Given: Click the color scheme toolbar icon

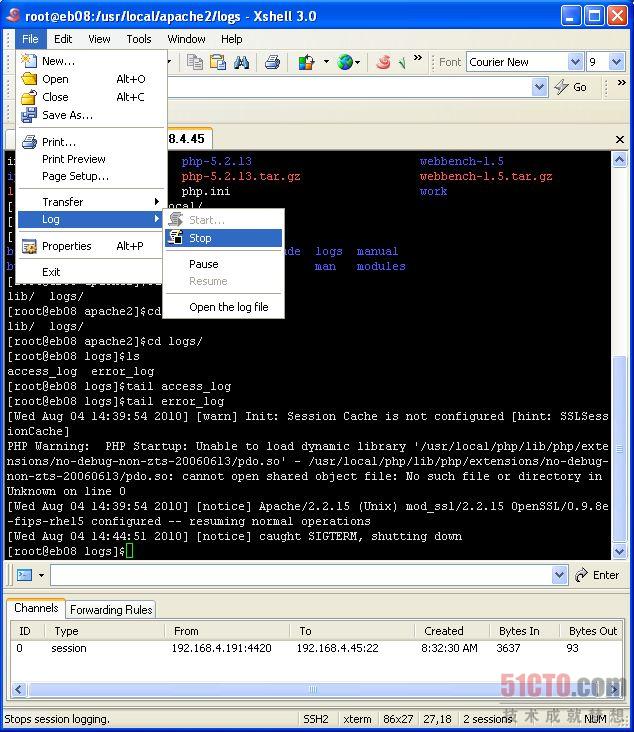Looking at the screenshot, I should pyautogui.click(x=307, y=62).
